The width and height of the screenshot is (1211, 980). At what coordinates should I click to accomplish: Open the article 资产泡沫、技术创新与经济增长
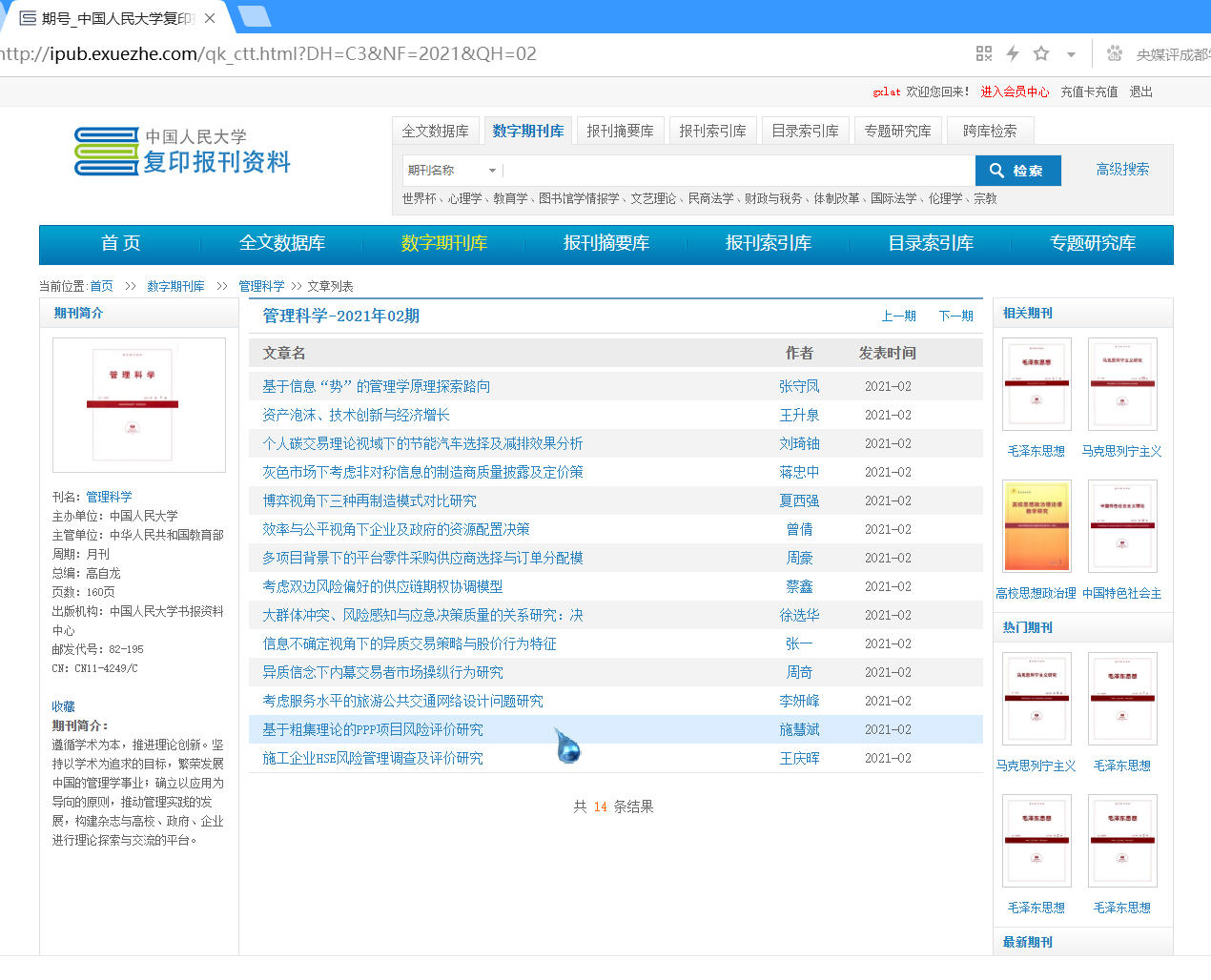pyautogui.click(x=356, y=415)
